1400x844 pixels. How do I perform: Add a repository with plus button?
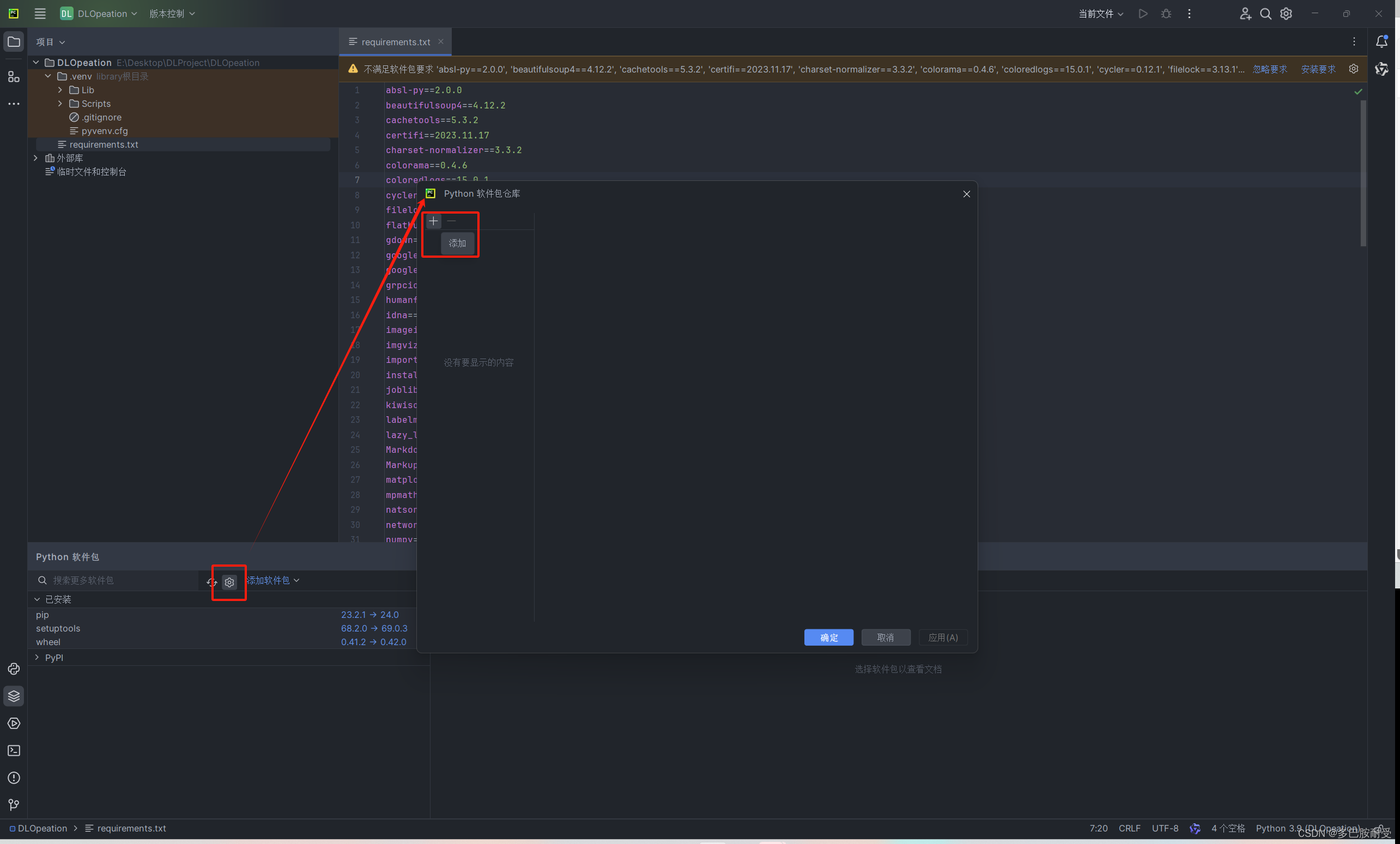(434, 220)
